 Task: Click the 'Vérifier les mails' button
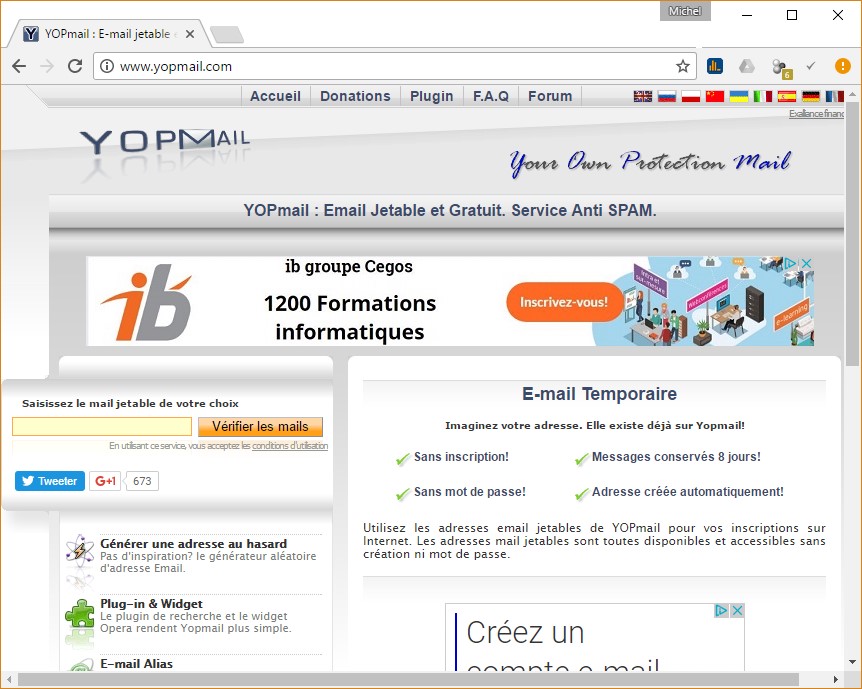(260, 427)
